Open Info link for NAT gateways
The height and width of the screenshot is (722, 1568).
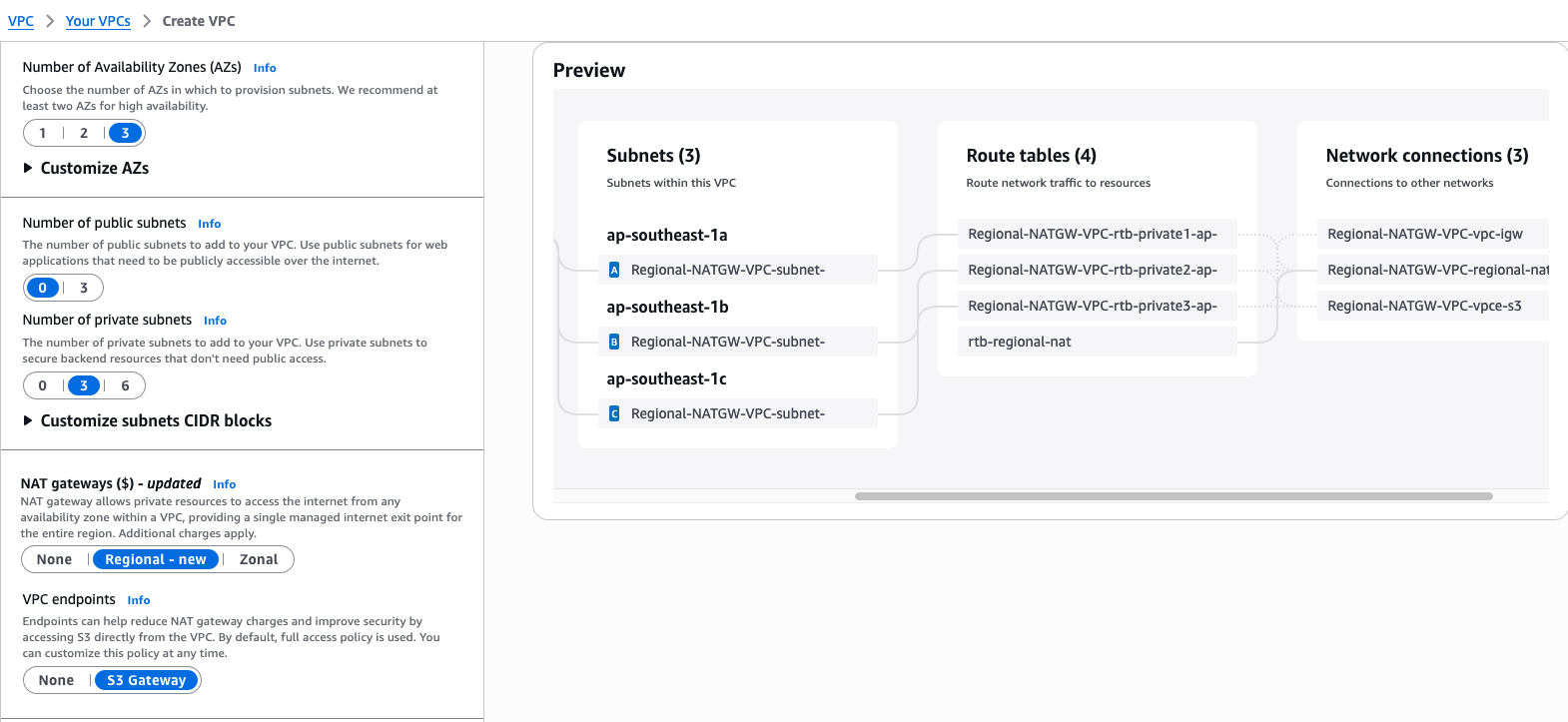224,484
